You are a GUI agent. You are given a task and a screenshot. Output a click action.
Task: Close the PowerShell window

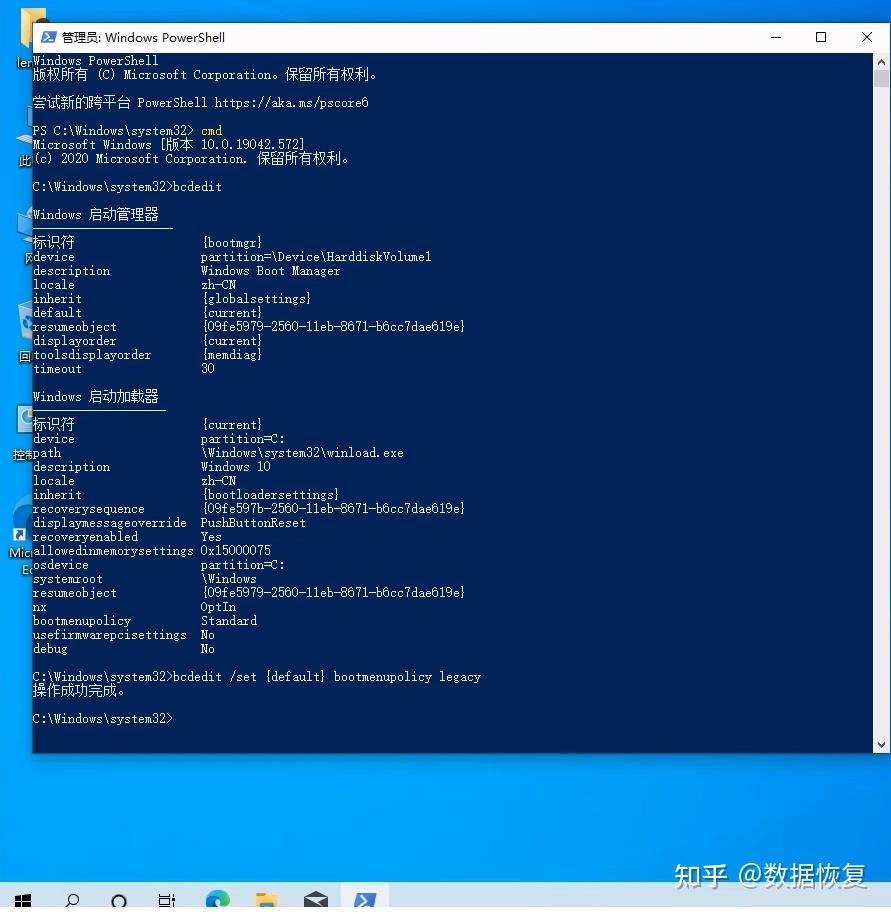pyautogui.click(x=867, y=37)
